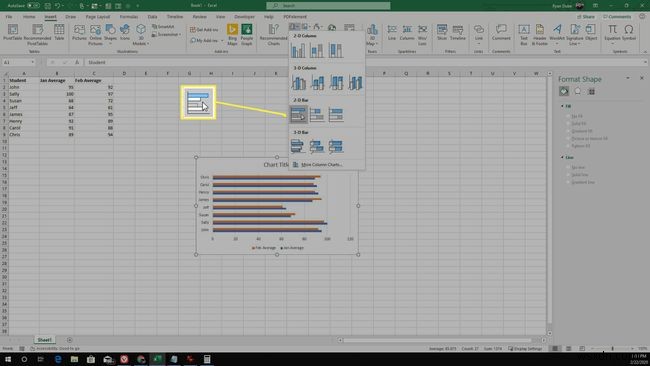Insert Icons from Illustrations group
This screenshot has width=650, height=366.
(125, 32)
